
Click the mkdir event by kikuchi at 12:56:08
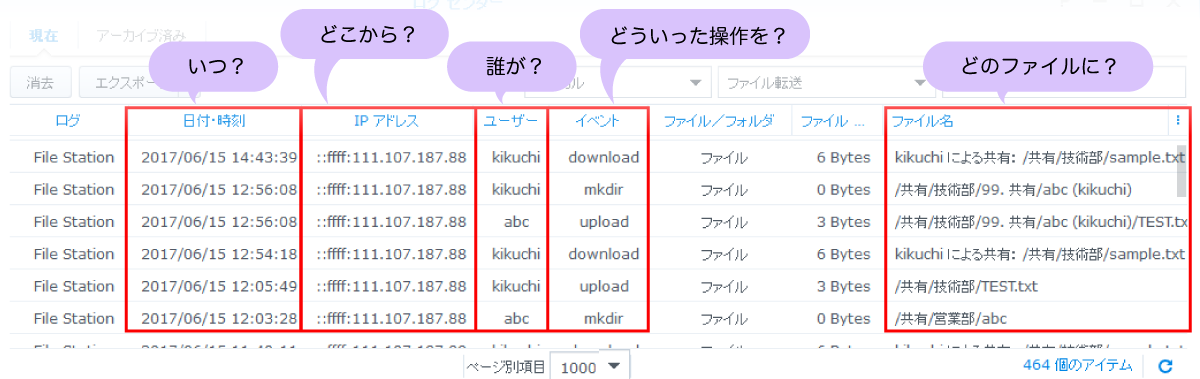[x=603, y=189]
